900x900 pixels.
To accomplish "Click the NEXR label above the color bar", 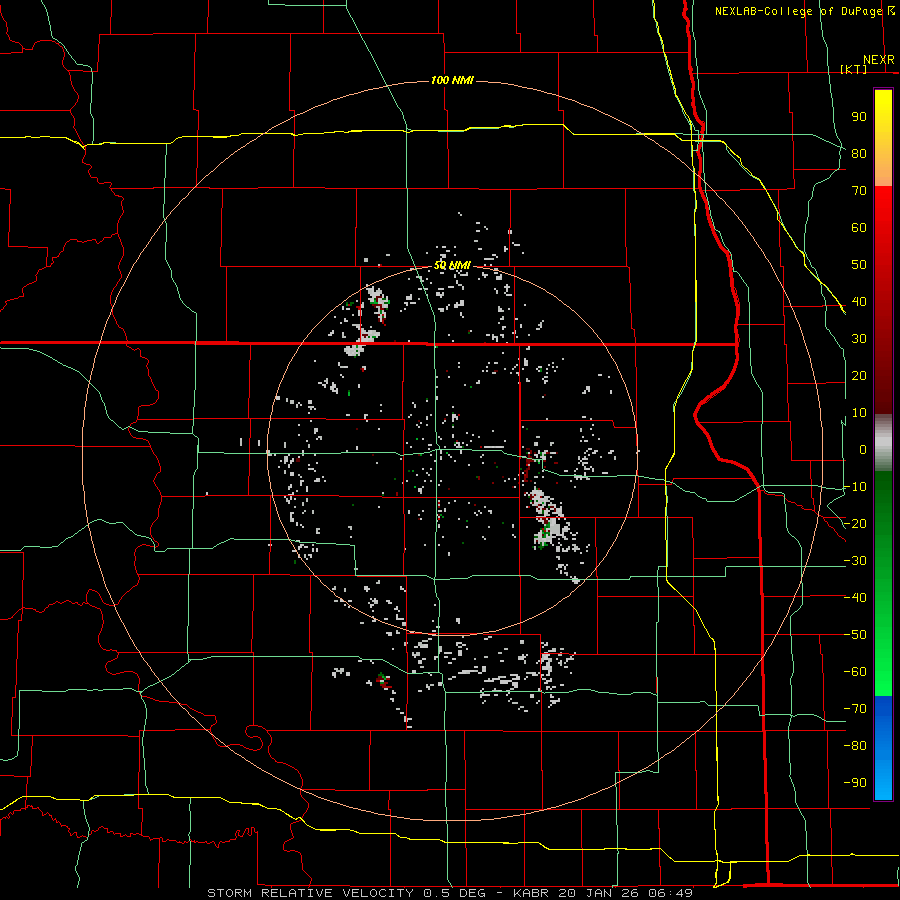I will (x=879, y=60).
